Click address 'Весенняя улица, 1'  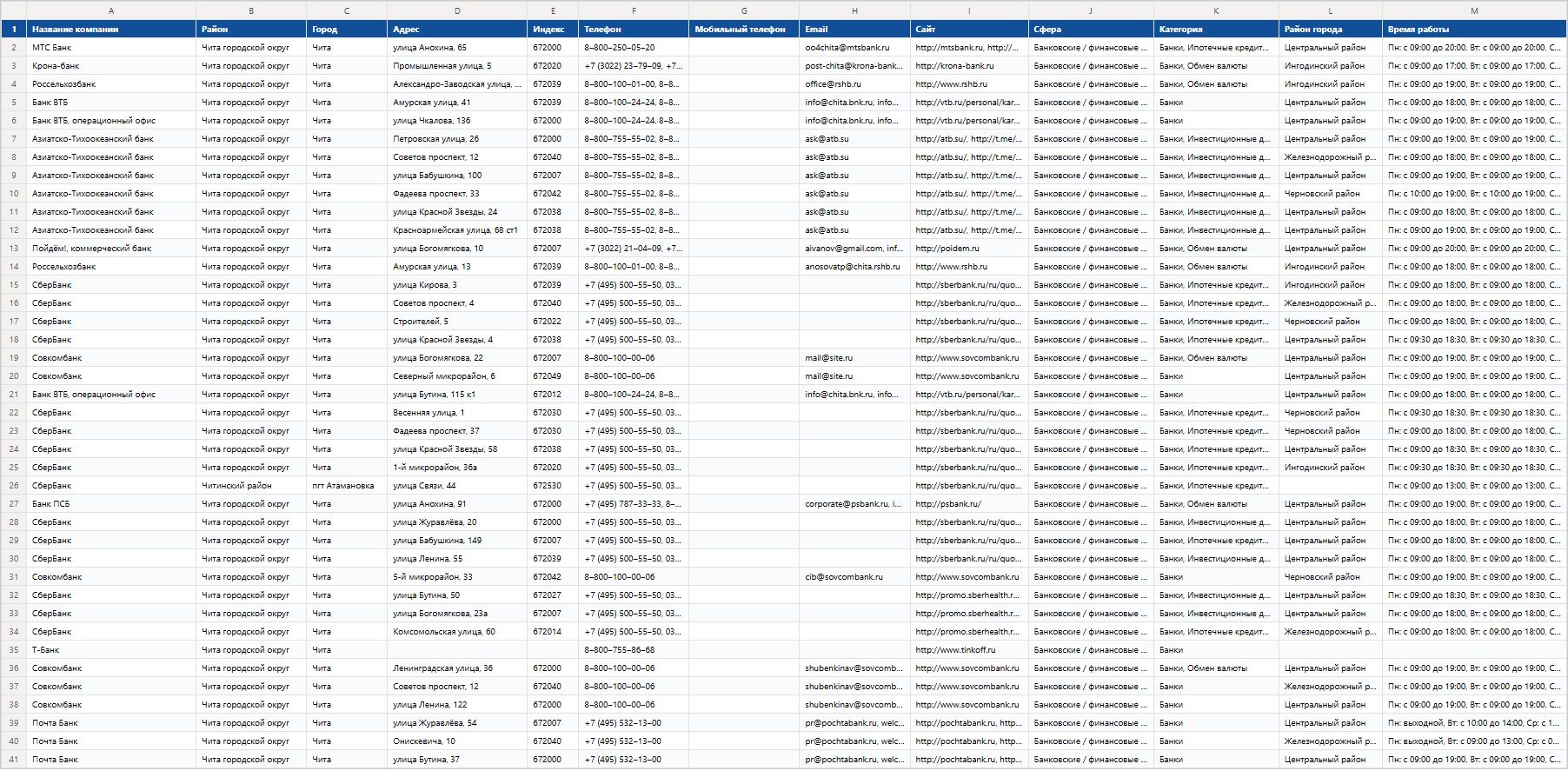(x=457, y=413)
